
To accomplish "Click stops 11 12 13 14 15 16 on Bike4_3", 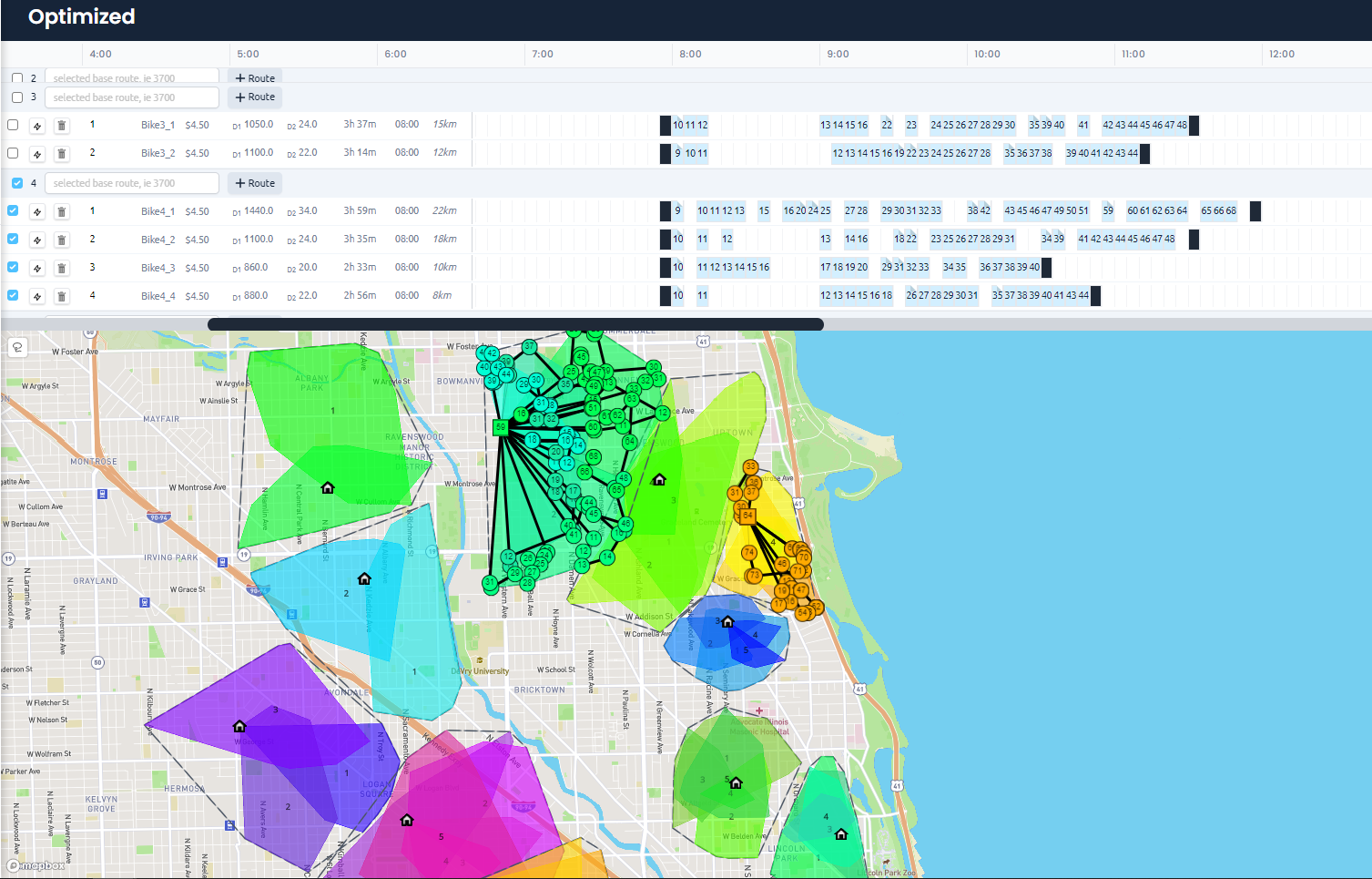I will click(x=734, y=268).
